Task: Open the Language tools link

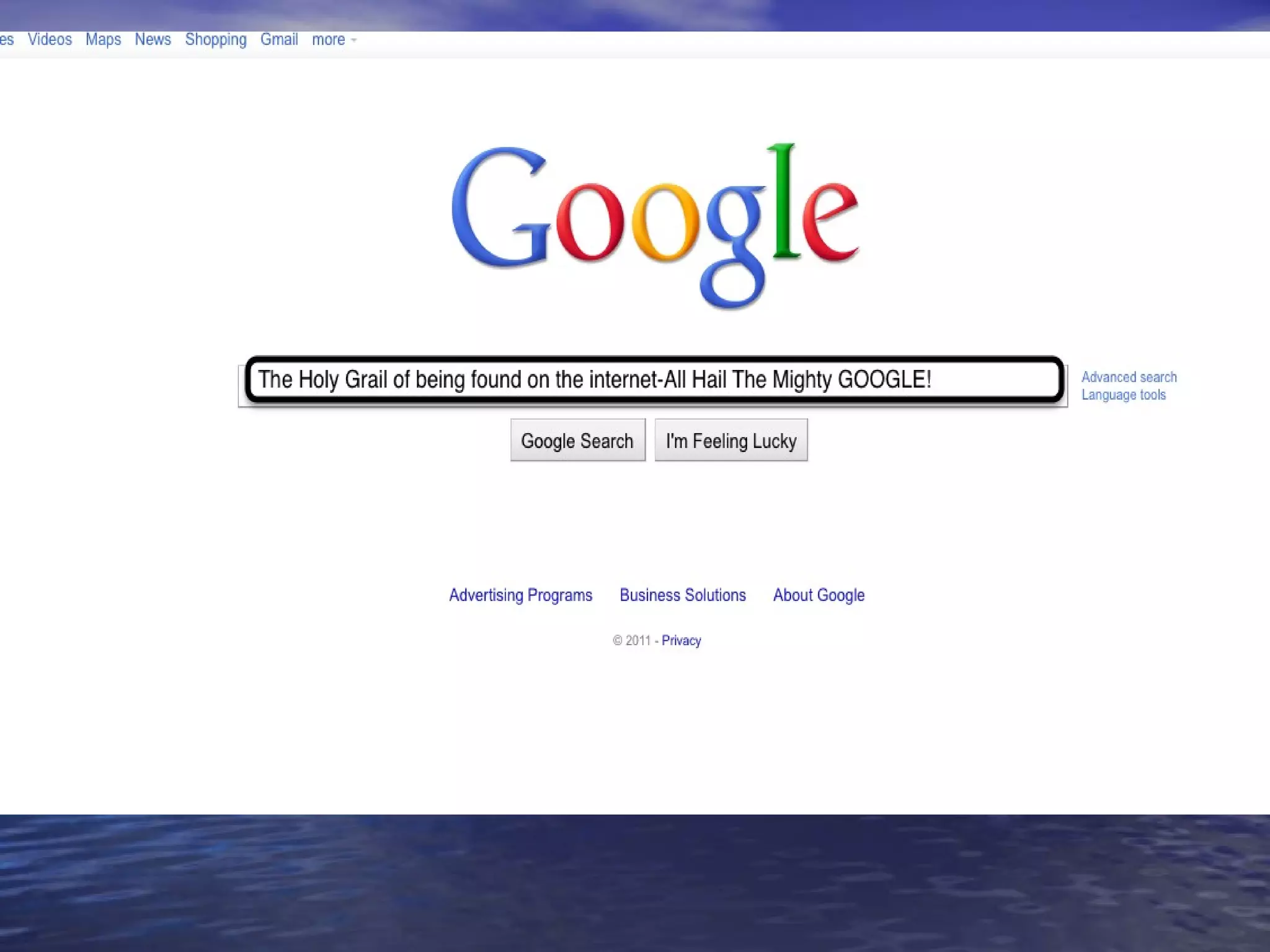Action: pos(1123,395)
